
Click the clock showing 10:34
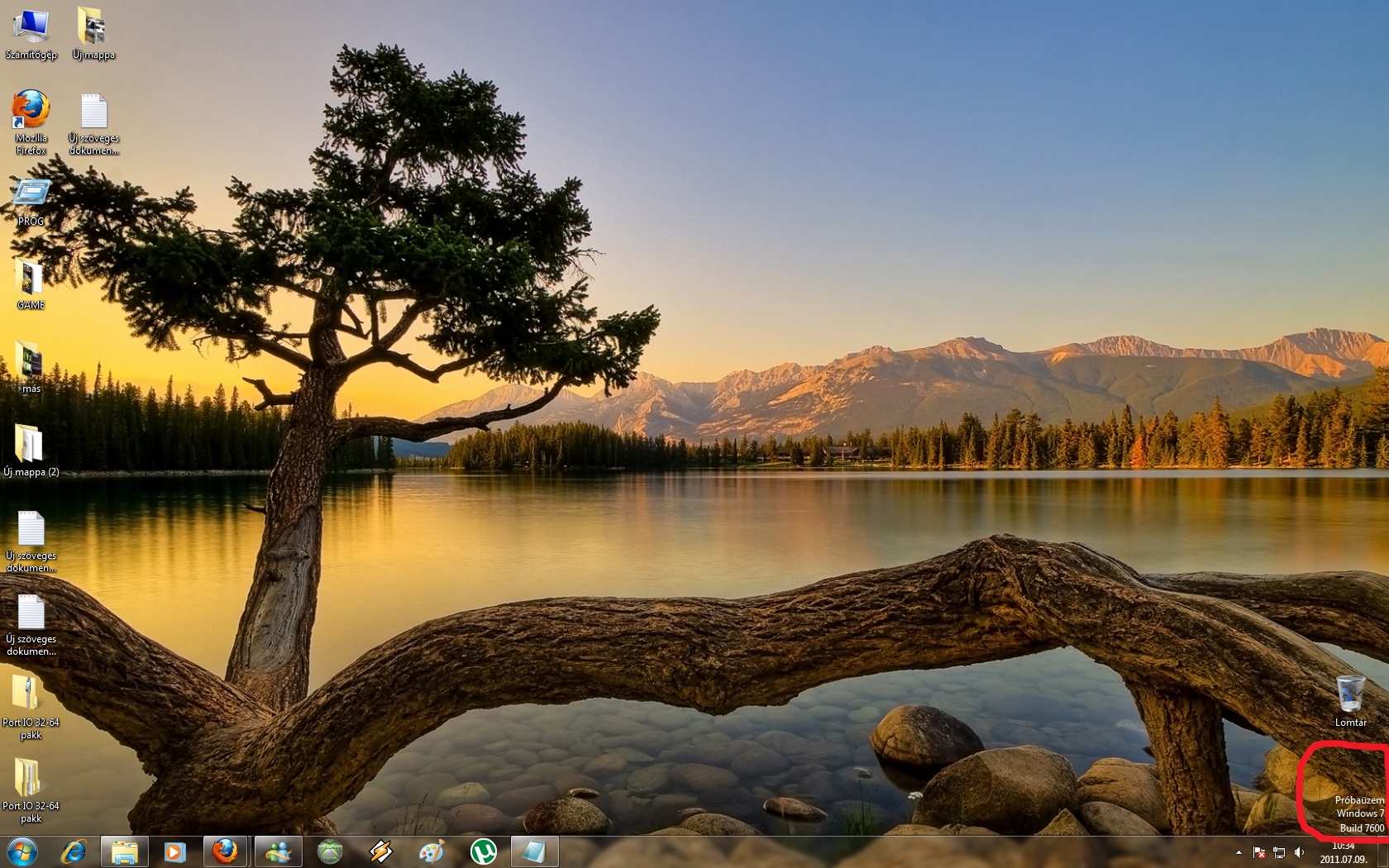1343,852
